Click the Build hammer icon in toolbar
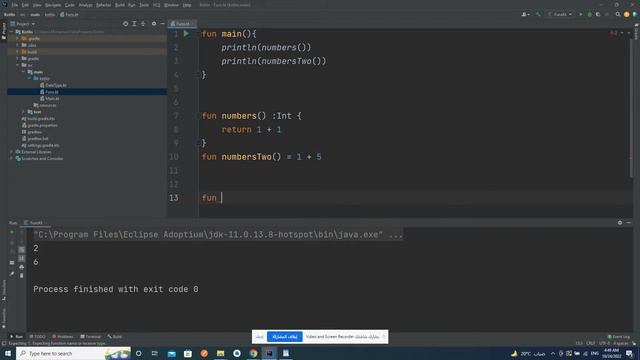 click(x=538, y=14)
